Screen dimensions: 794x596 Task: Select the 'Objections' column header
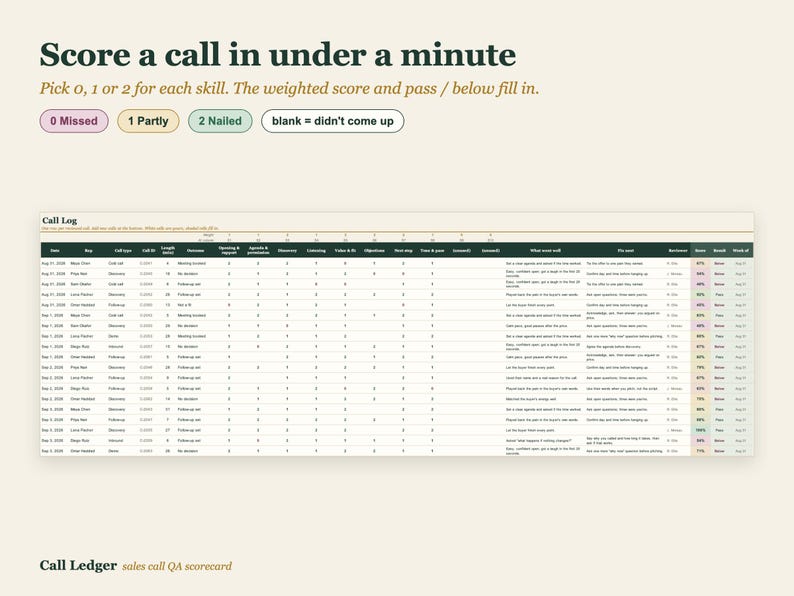[374, 250]
